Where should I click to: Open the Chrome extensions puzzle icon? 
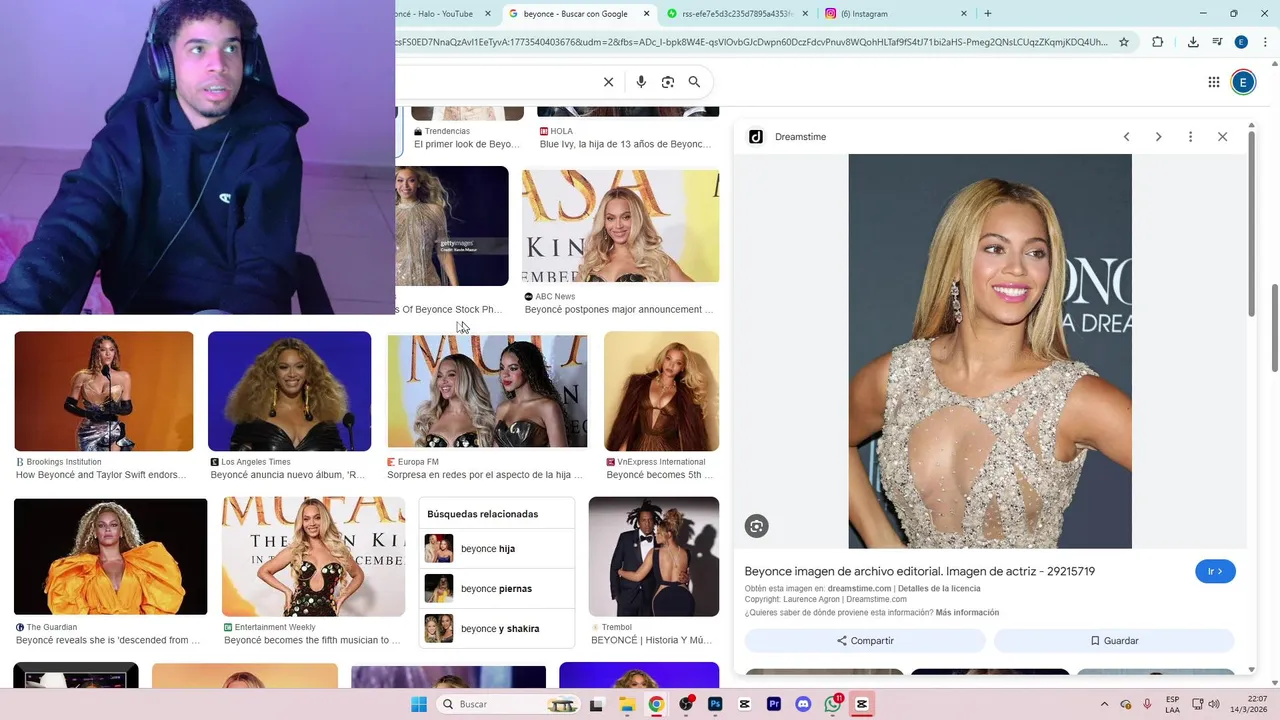point(1158,42)
